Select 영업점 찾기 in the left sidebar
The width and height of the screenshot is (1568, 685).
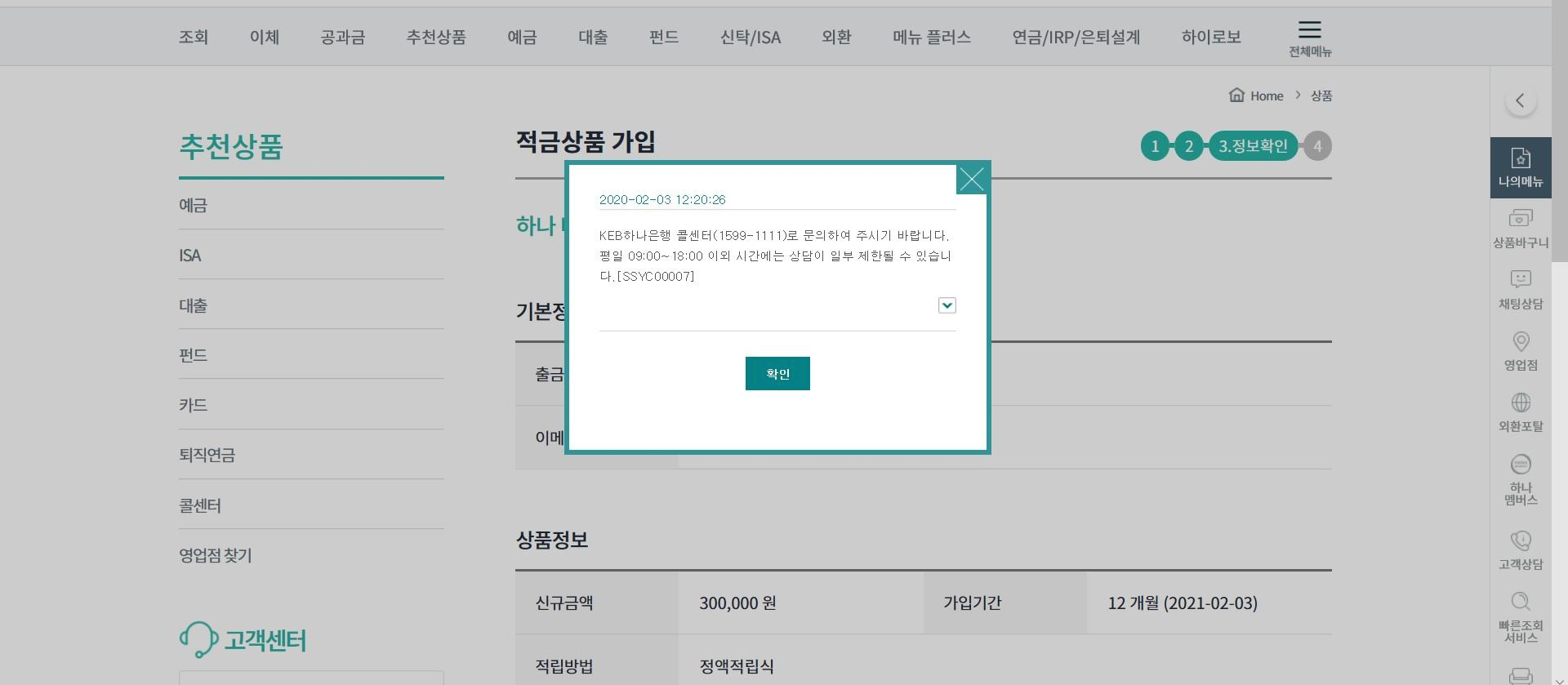click(311, 555)
